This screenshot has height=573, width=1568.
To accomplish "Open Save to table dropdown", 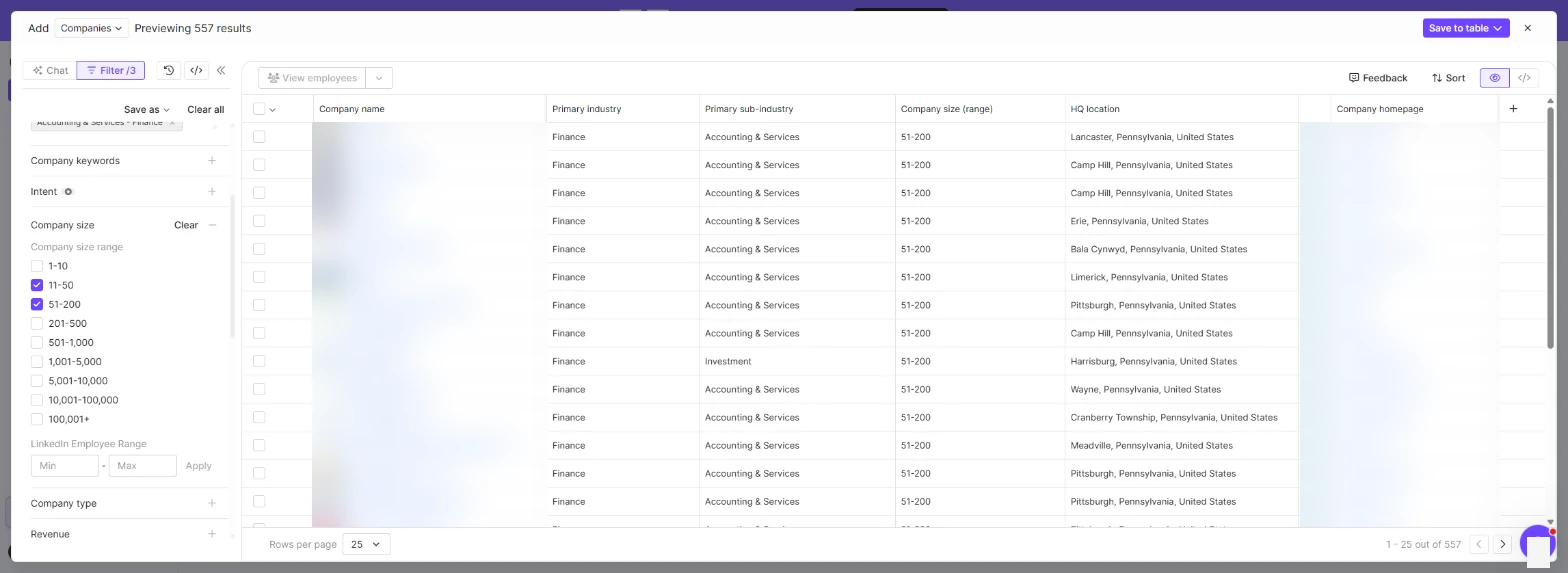I will point(1465,28).
